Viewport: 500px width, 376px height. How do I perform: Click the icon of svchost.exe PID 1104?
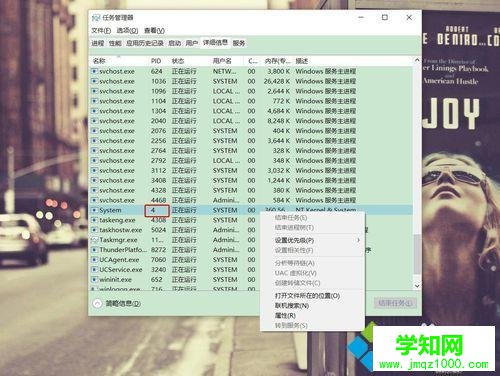pyautogui.click(x=95, y=101)
